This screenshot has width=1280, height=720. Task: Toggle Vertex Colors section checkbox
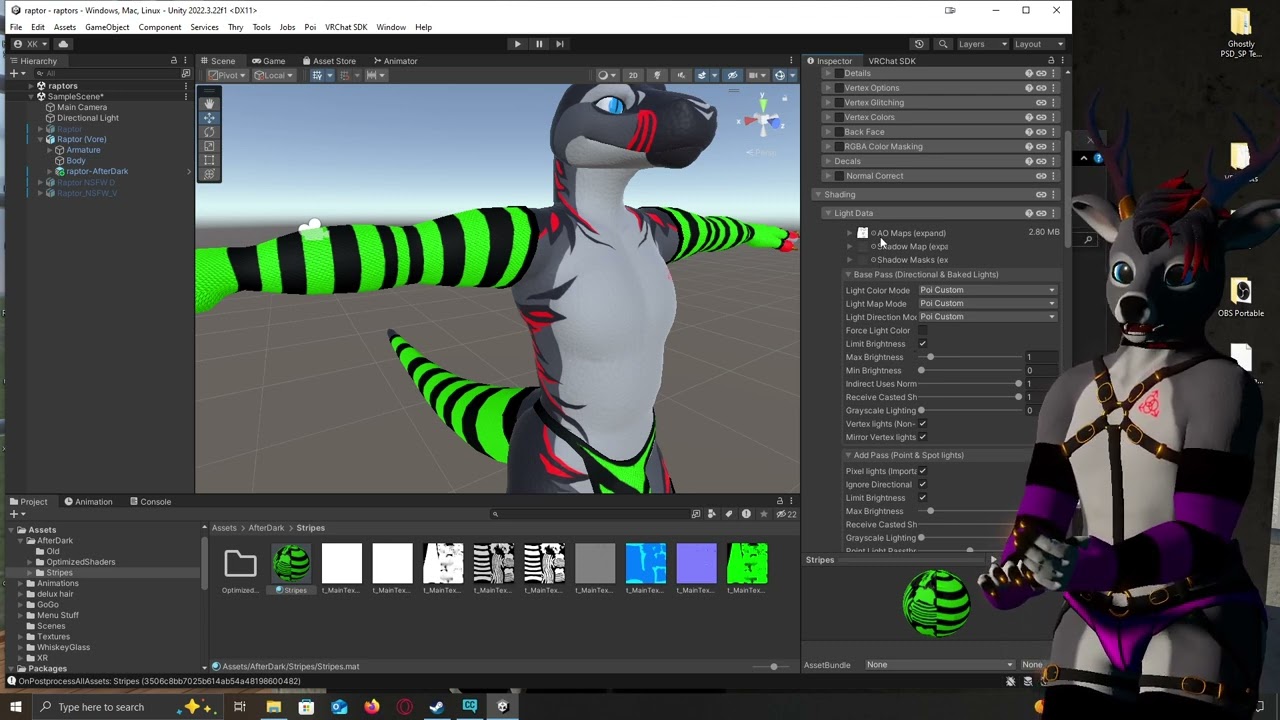pos(839,117)
